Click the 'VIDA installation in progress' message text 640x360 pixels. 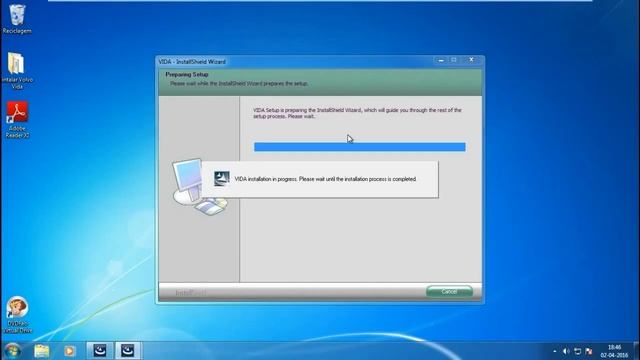(325, 179)
